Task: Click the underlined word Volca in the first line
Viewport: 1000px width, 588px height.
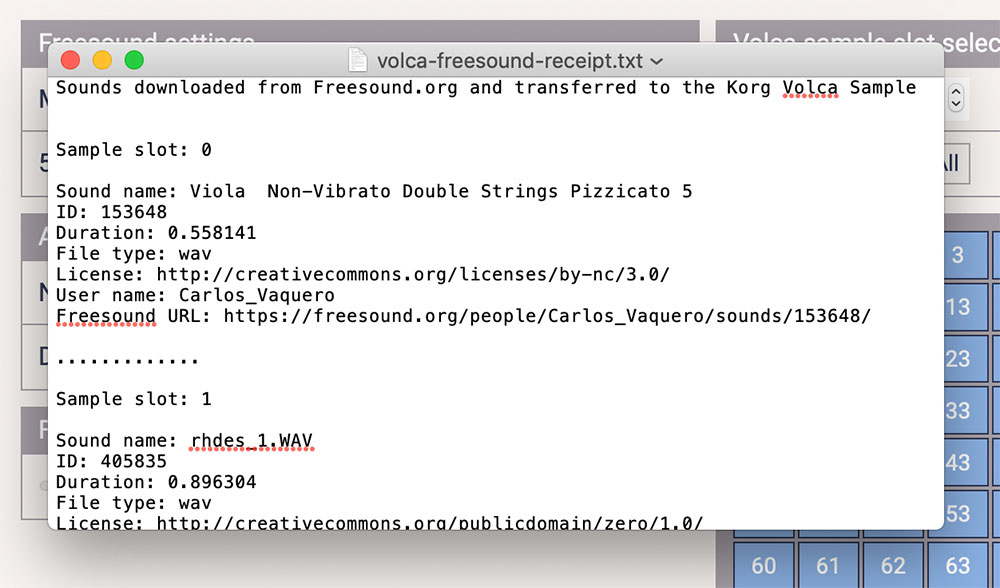Action: pyautogui.click(x=810, y=88)
